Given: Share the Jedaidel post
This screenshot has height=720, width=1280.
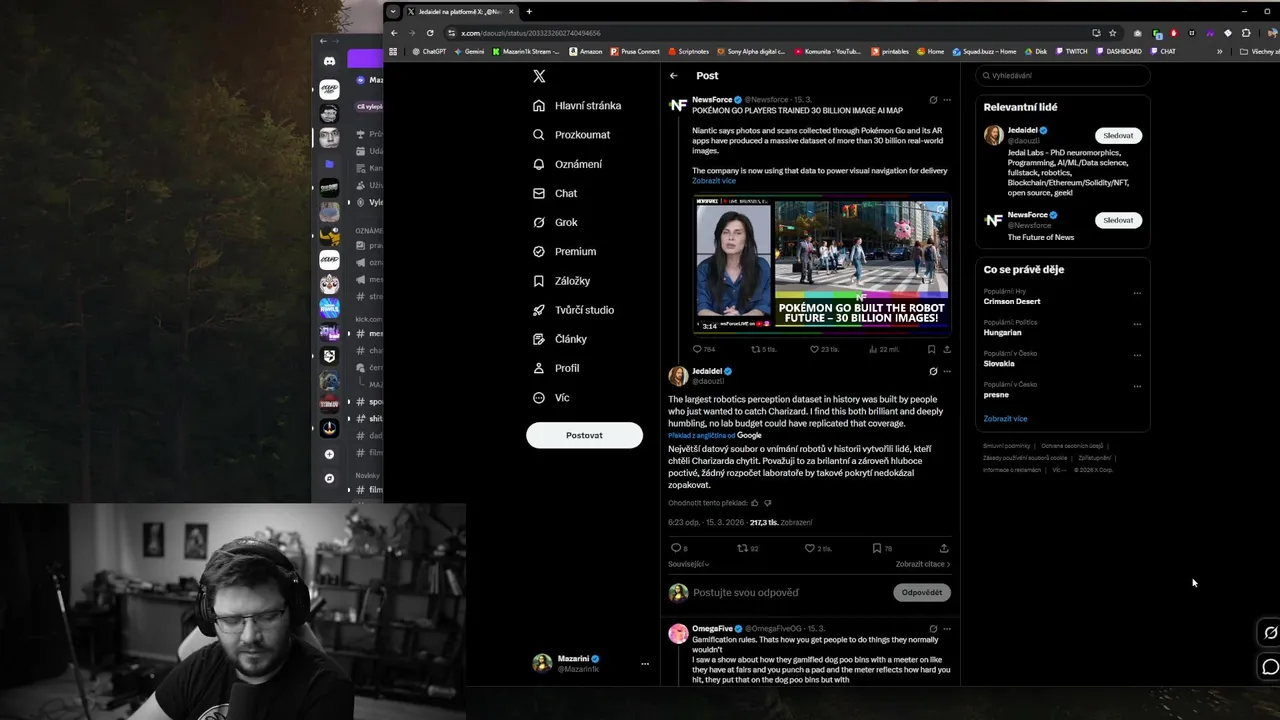Looking at the screenshot, I should [943, 548].
